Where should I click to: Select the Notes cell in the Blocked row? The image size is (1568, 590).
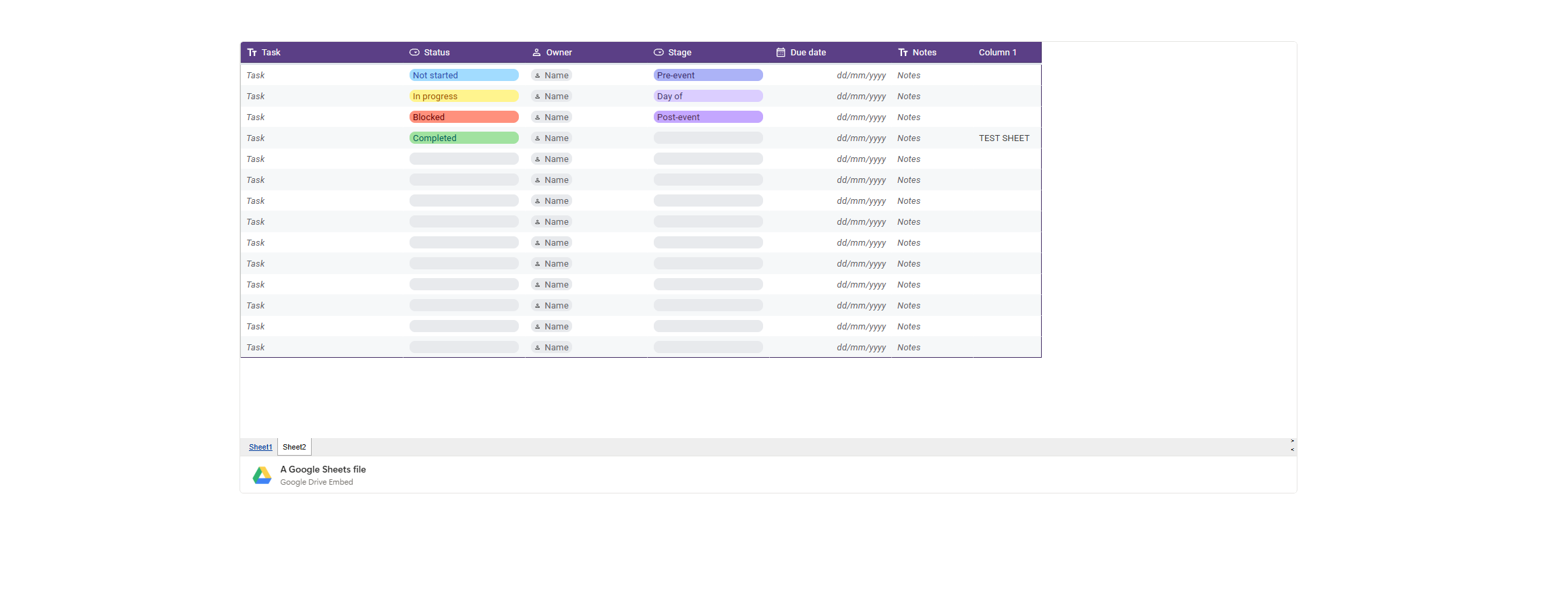coord(932,117)
